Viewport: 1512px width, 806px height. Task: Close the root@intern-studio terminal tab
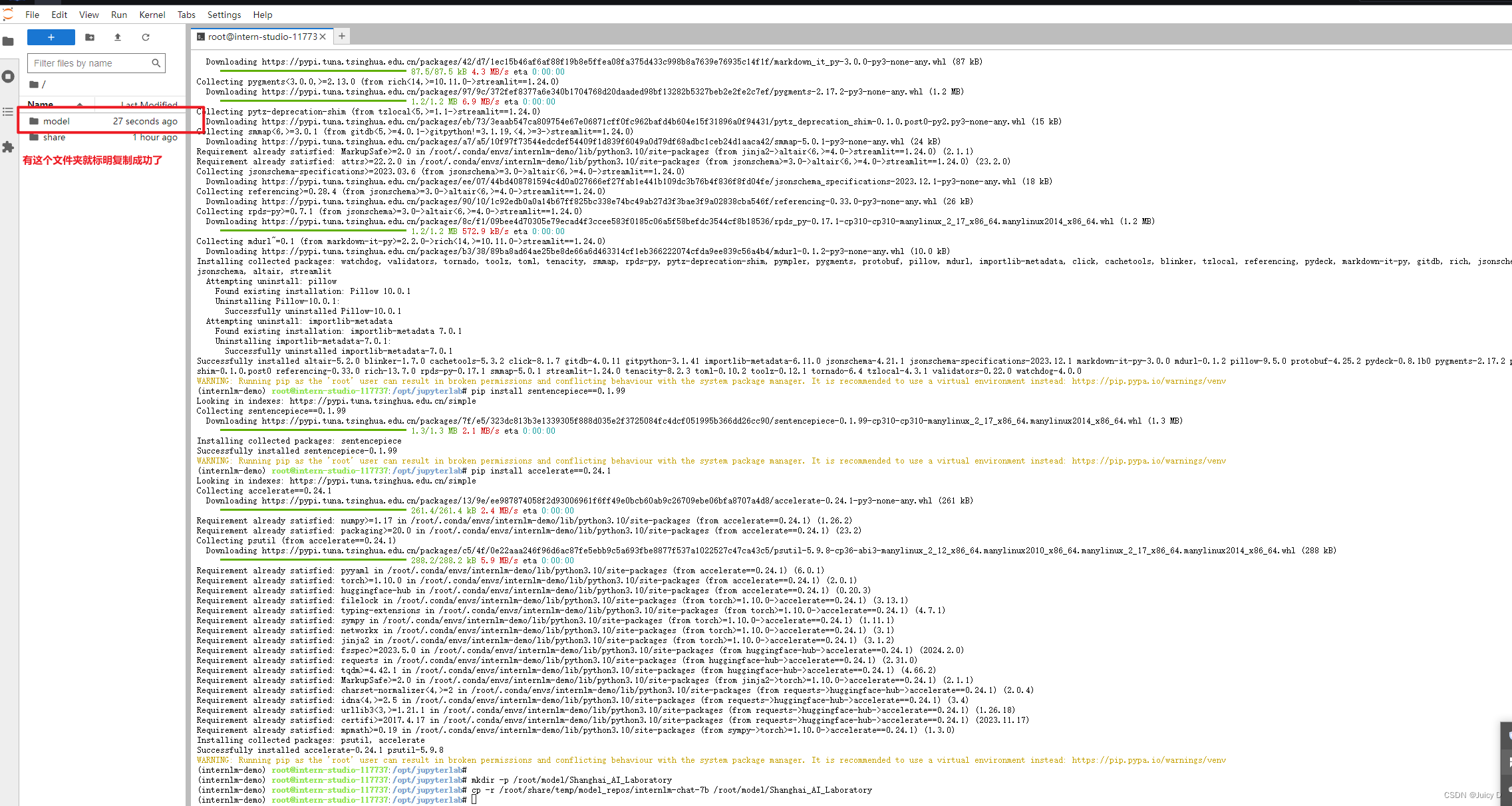click(323, 37)
